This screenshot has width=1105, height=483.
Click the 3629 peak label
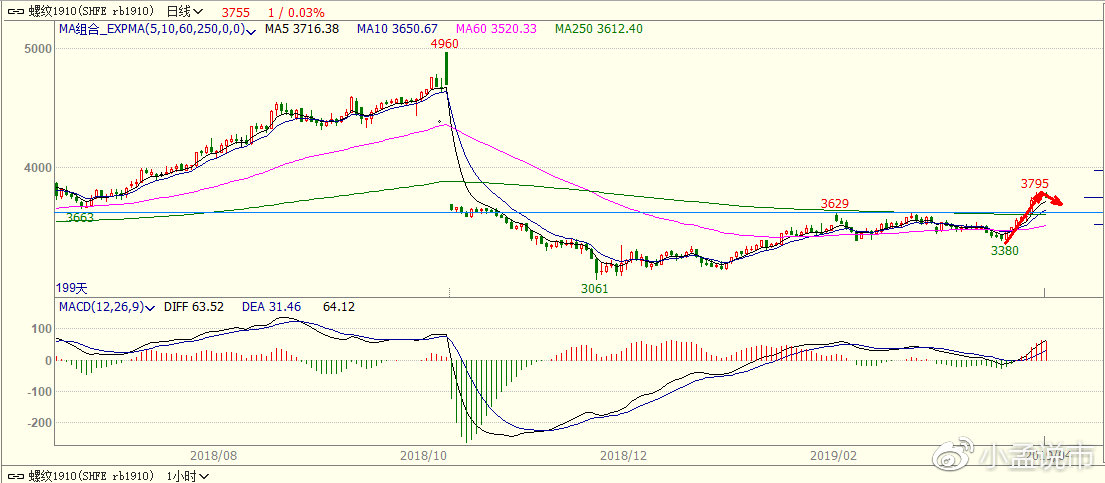coord(835,204)
